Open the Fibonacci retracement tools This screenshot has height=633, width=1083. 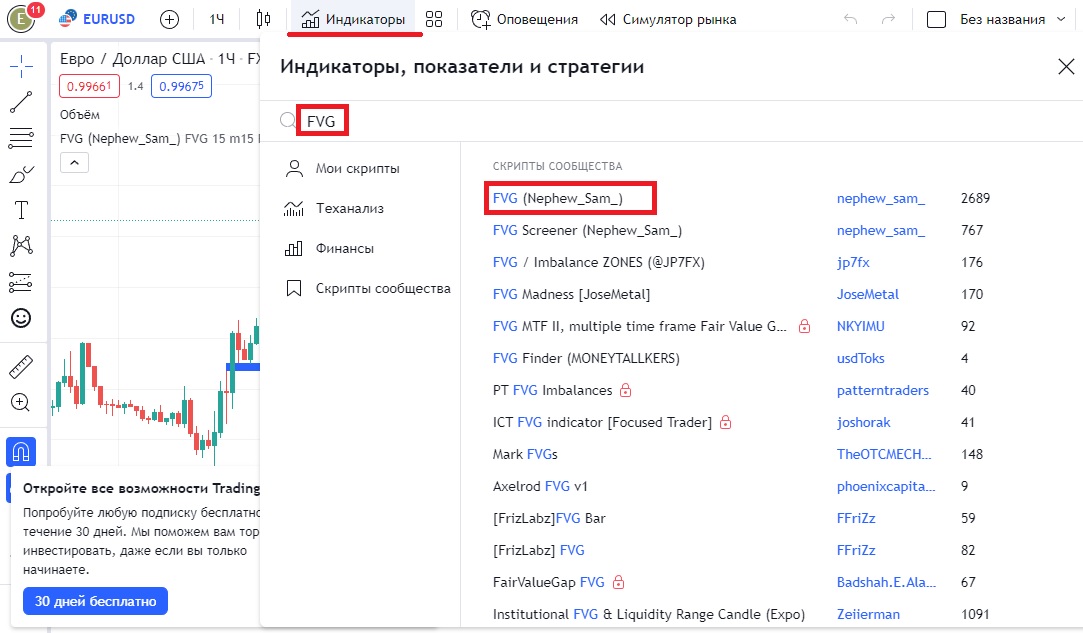[x=21, y=138]
